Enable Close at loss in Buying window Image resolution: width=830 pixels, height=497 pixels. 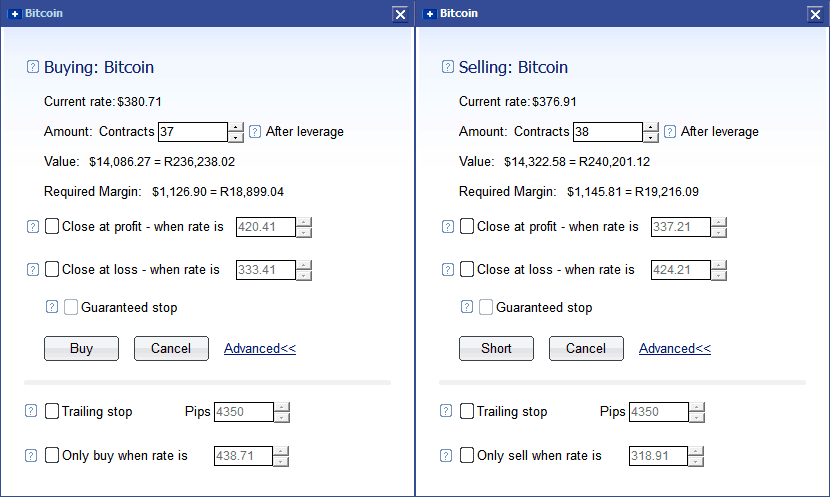(52, 269)
